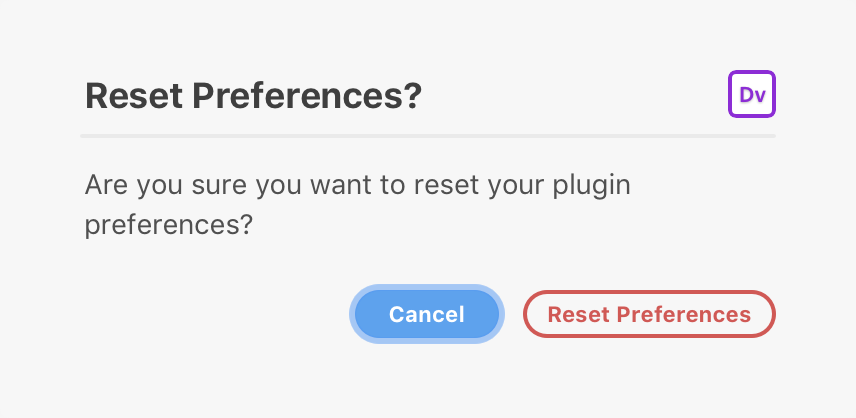Click the bold Reset Preferences title text
This screenshot has width=856, height=418.
pos(253,96)
